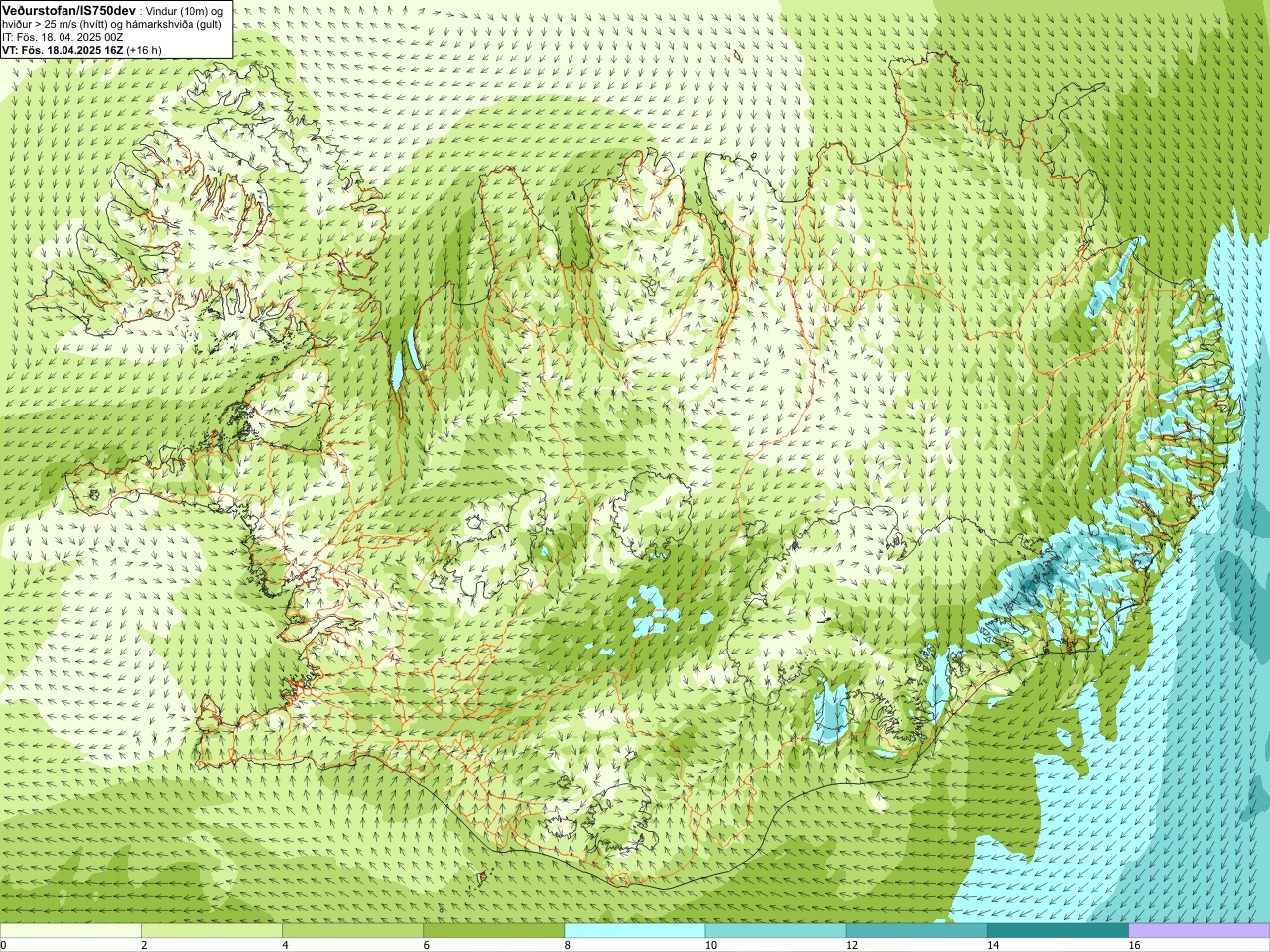
Task: Click the 12–14 m/s teal legend swatch
Action: tap(917, 931)
